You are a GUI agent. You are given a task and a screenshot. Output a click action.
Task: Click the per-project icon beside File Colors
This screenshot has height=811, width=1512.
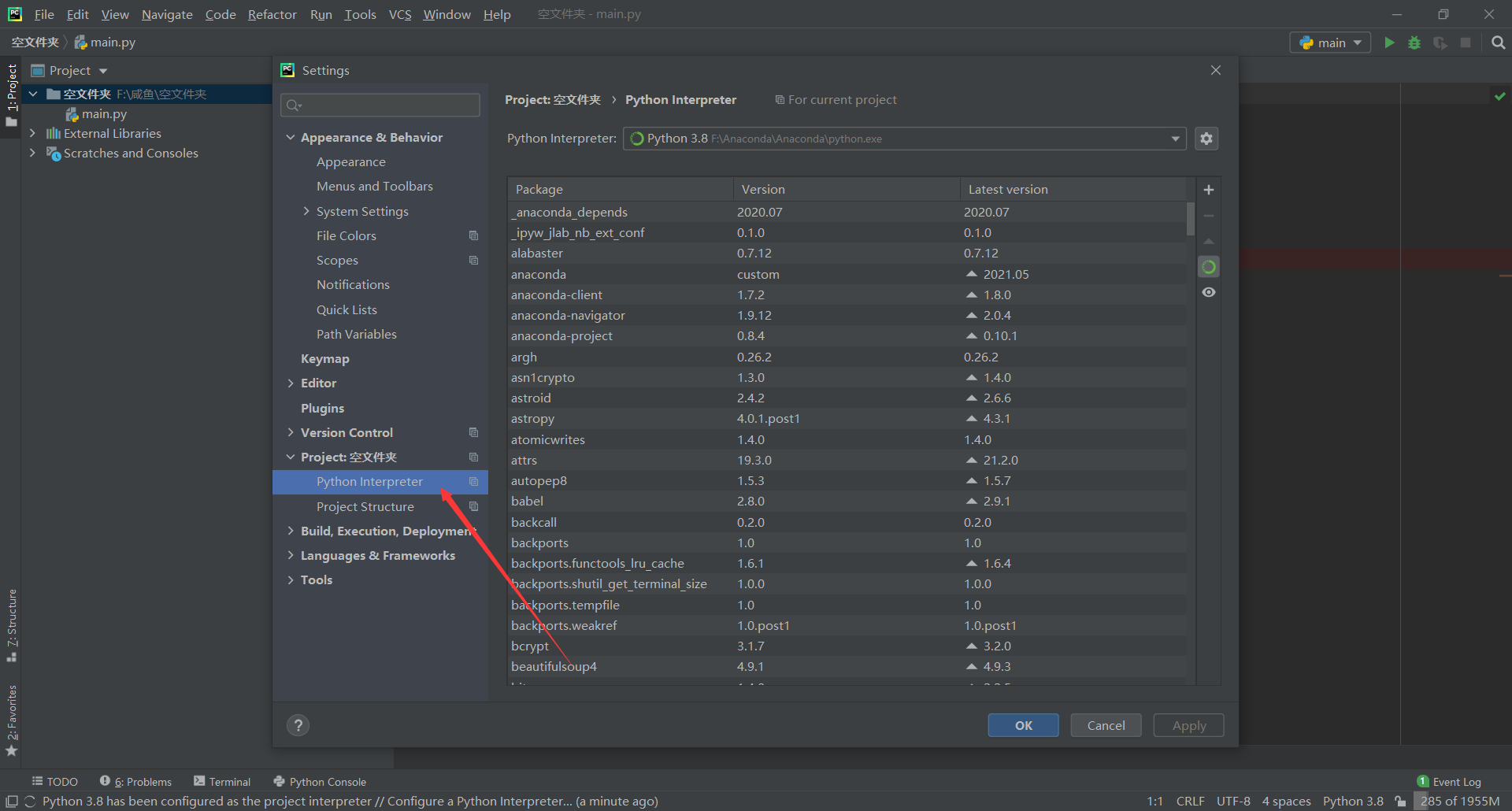pos(473,235)
